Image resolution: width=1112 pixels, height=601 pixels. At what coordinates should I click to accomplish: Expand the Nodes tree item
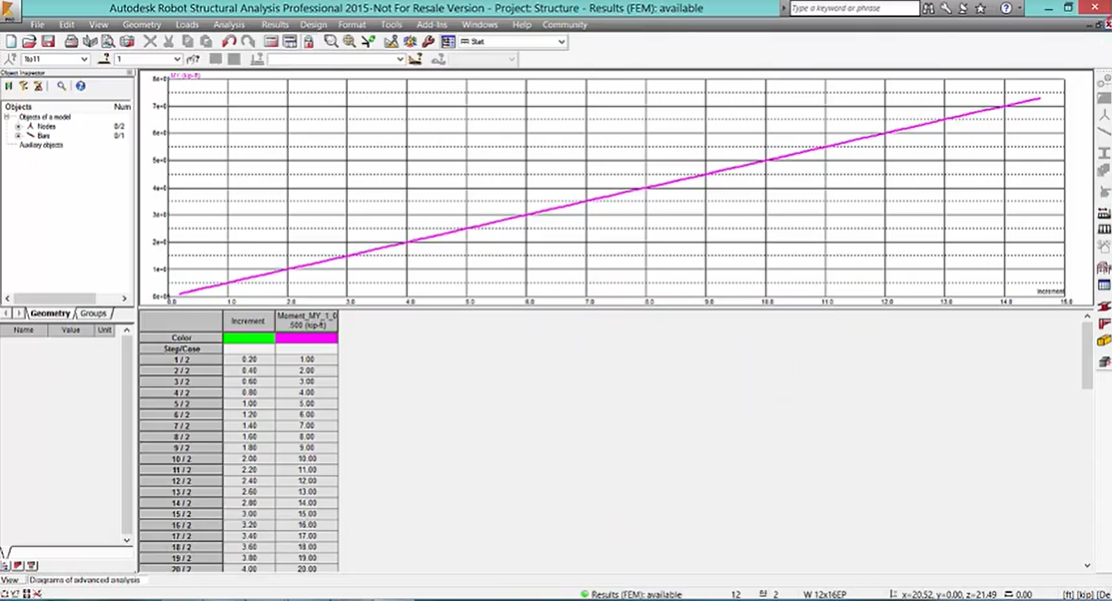(18, 127)
